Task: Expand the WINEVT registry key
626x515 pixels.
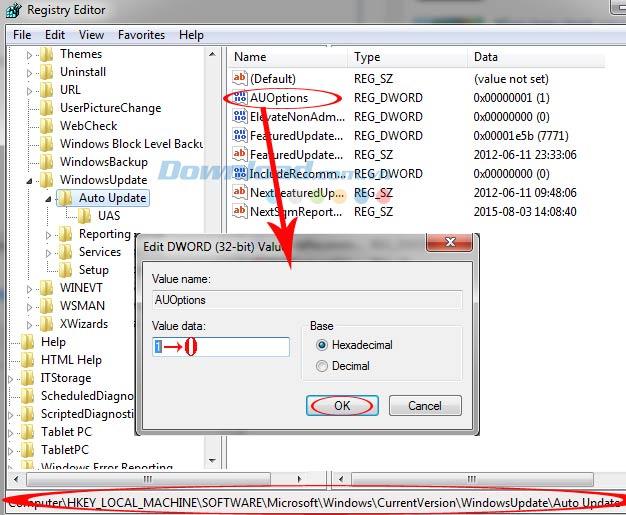Action: pyautogui.click(x=29, y=289)
